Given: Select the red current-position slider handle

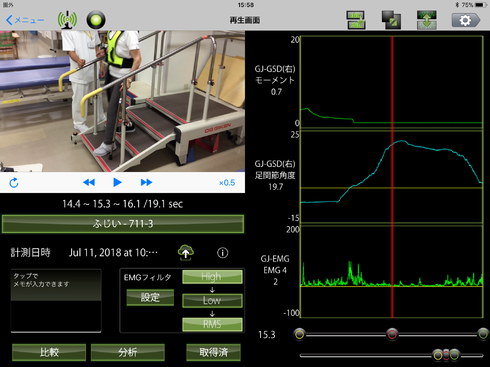Looking at the screenshot, I should pyautogui.click(x=392, y=334).
